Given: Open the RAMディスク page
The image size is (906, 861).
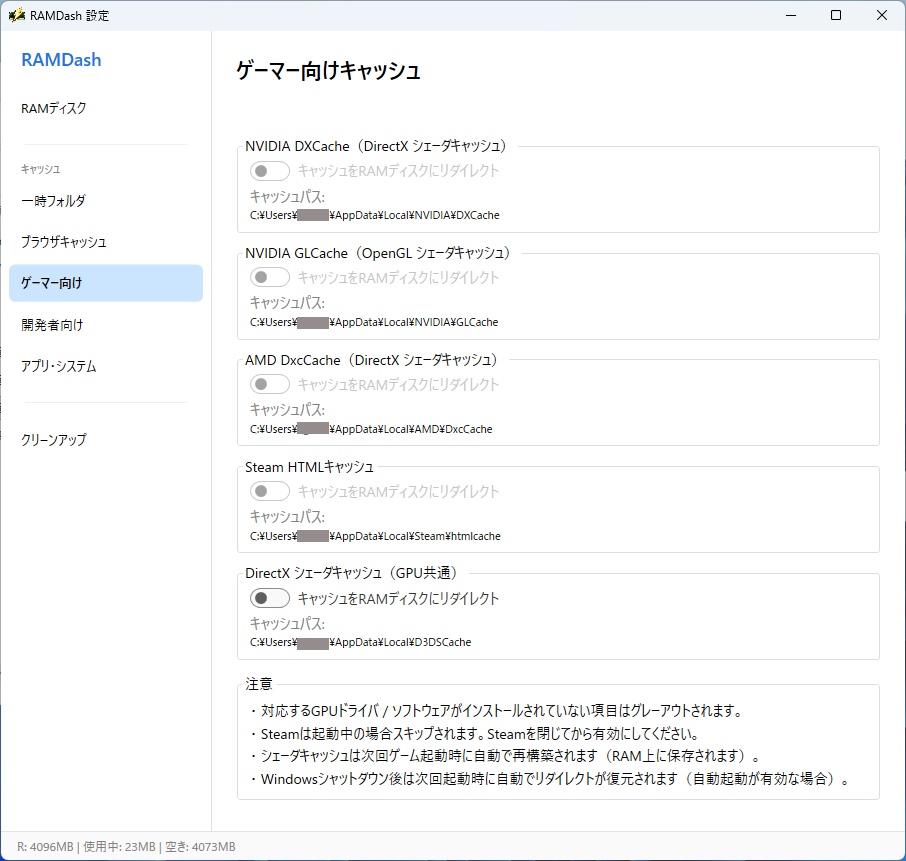Looking at the screenshot, I should [53, 109].
